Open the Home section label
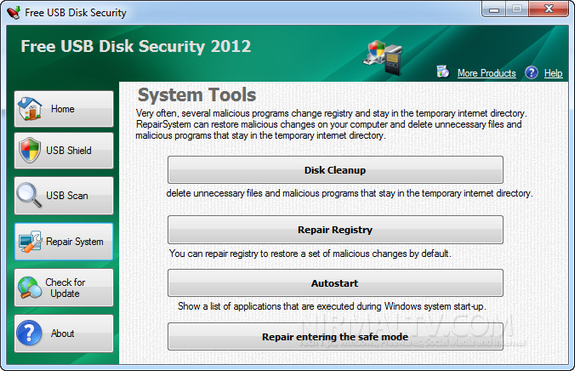 click(63, 109)
